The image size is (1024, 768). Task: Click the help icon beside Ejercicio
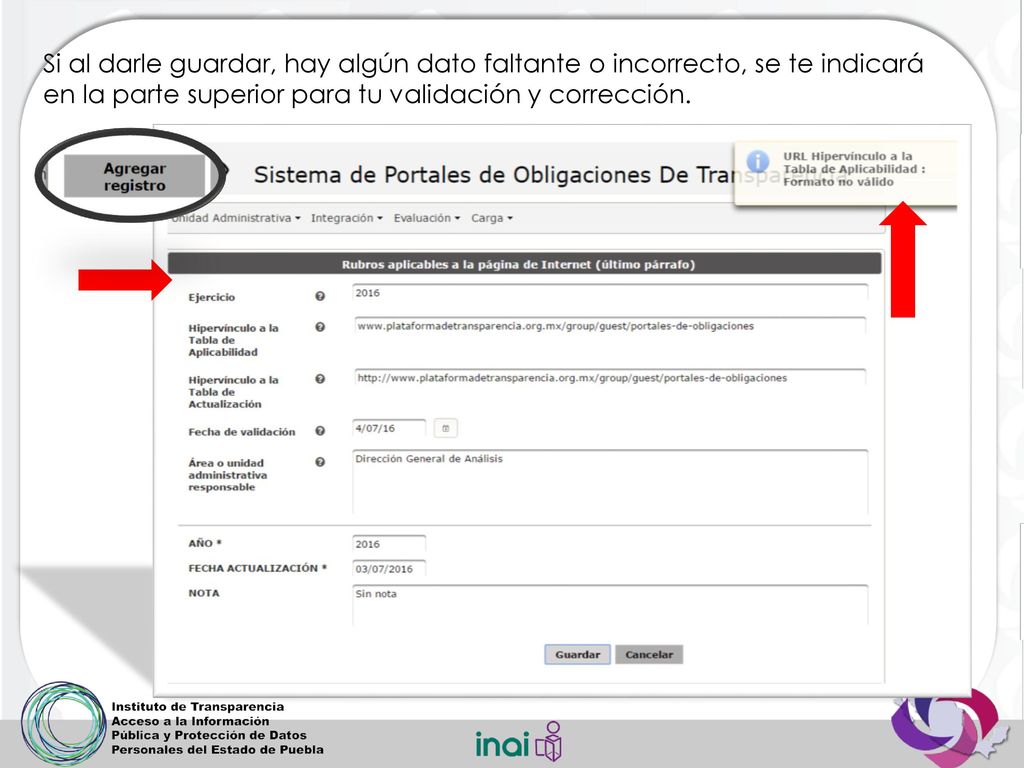coord(320,296)
